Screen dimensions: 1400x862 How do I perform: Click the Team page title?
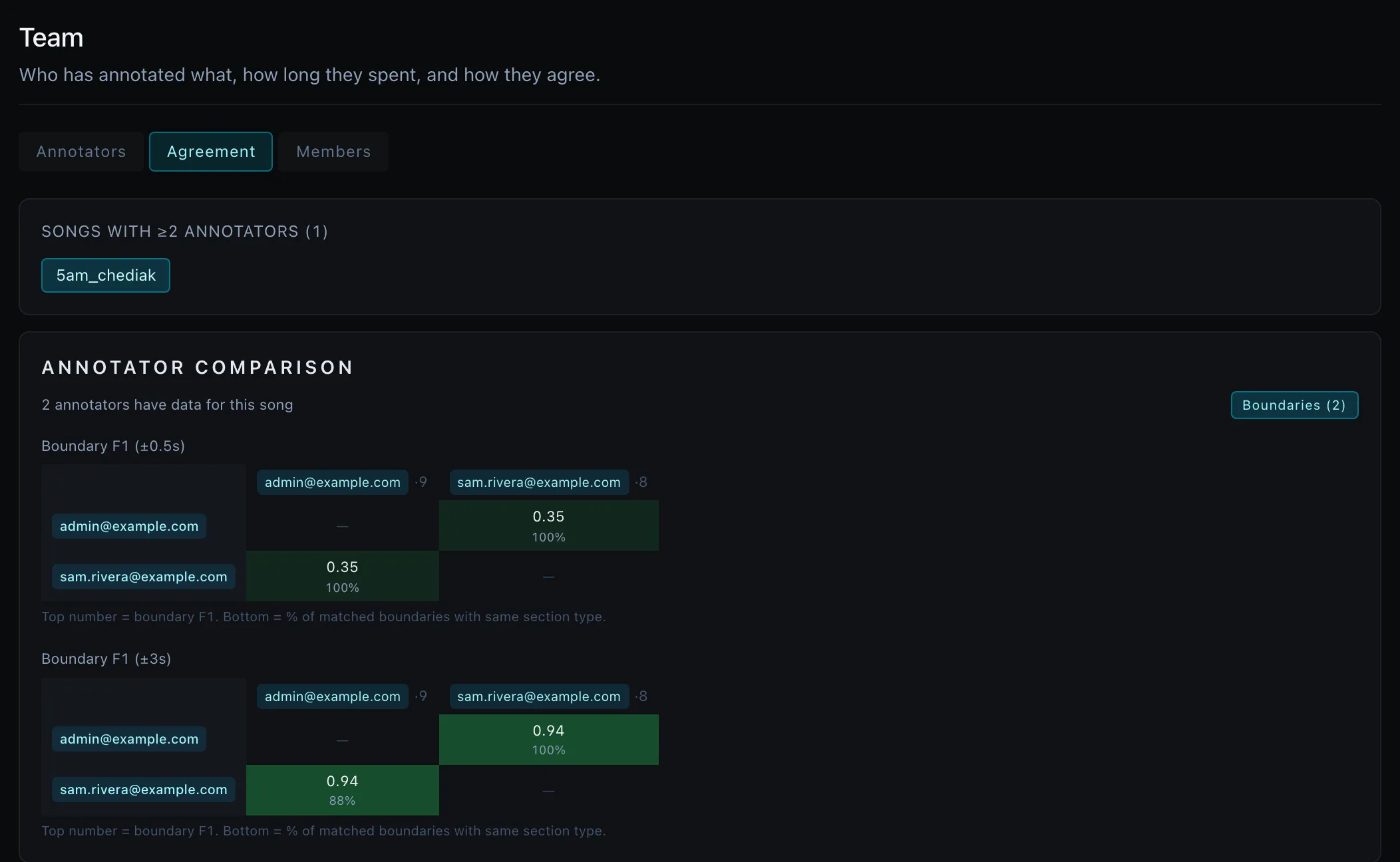51,38
